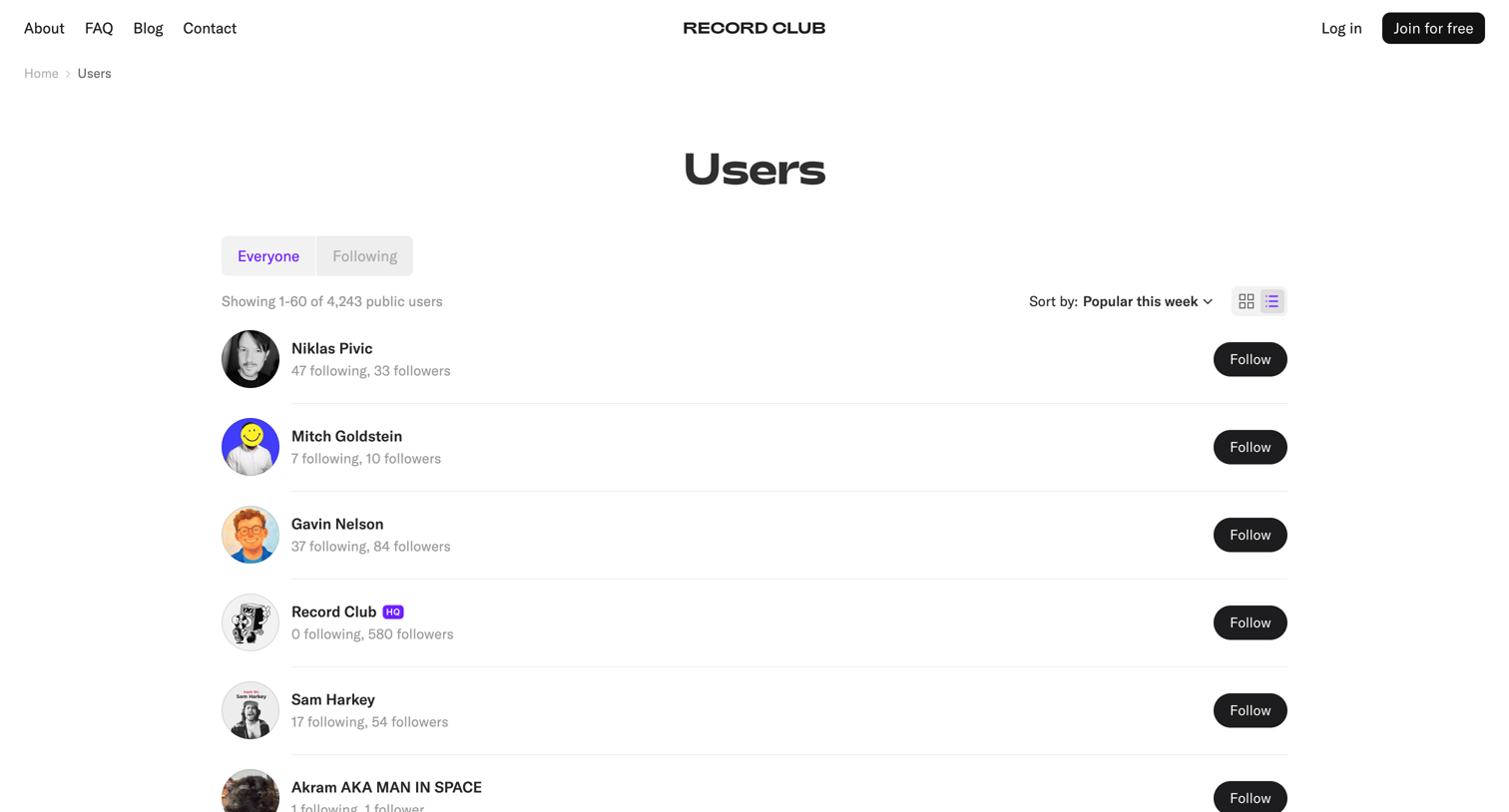Click Log in
Image resolution: width=1509 pixels, height=812 pixels.
(1341, 28)
